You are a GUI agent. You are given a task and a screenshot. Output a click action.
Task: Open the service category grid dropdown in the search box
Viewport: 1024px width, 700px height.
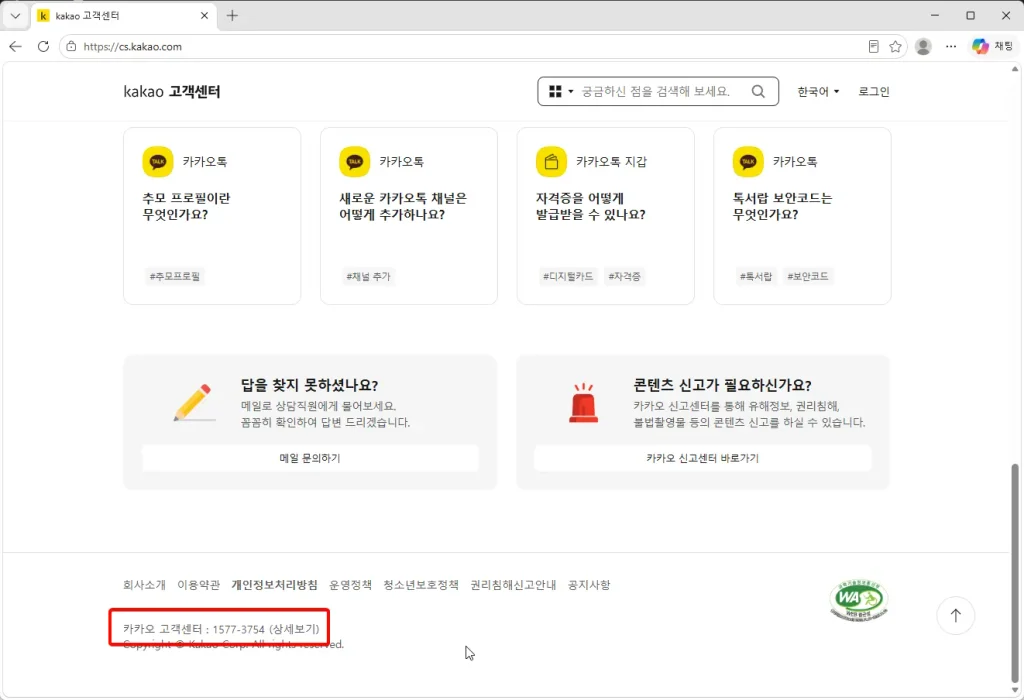point(561,91)
